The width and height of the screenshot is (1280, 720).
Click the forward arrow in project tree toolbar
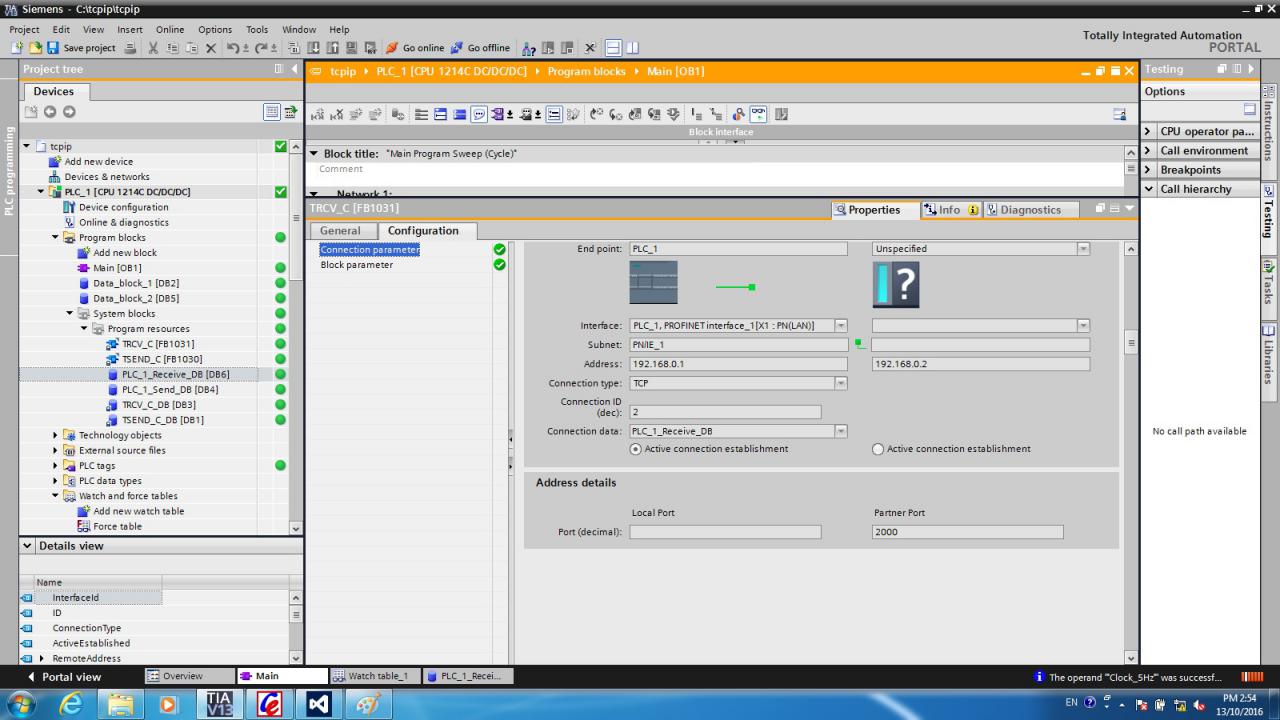pos(69,112)
